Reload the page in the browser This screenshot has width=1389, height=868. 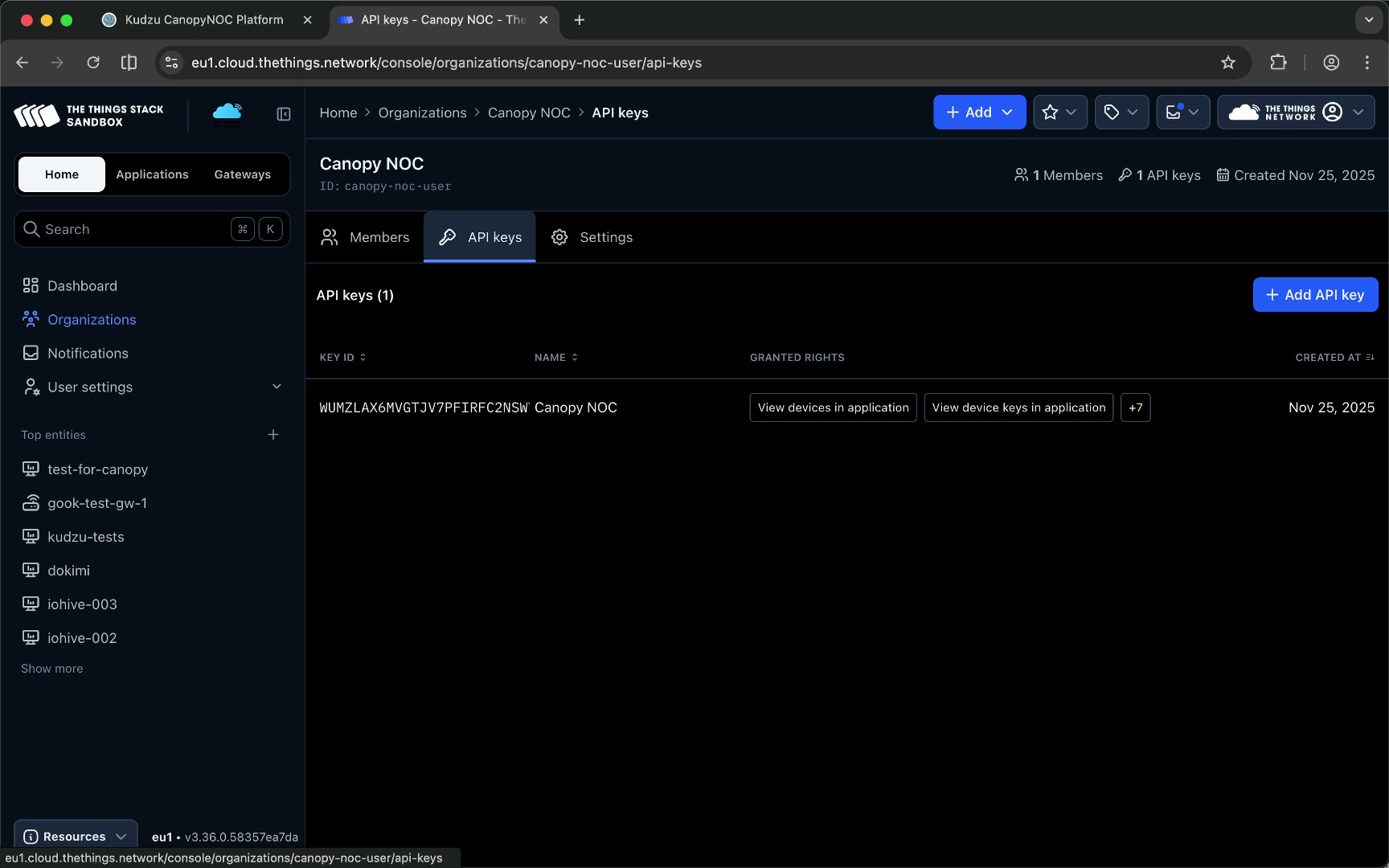click(x=93, y=63)
